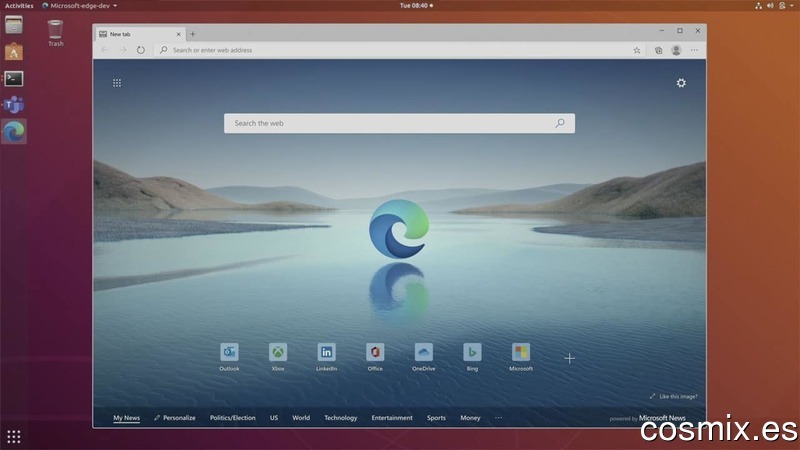Click Personalize in the news bar

tap(175, 418)
